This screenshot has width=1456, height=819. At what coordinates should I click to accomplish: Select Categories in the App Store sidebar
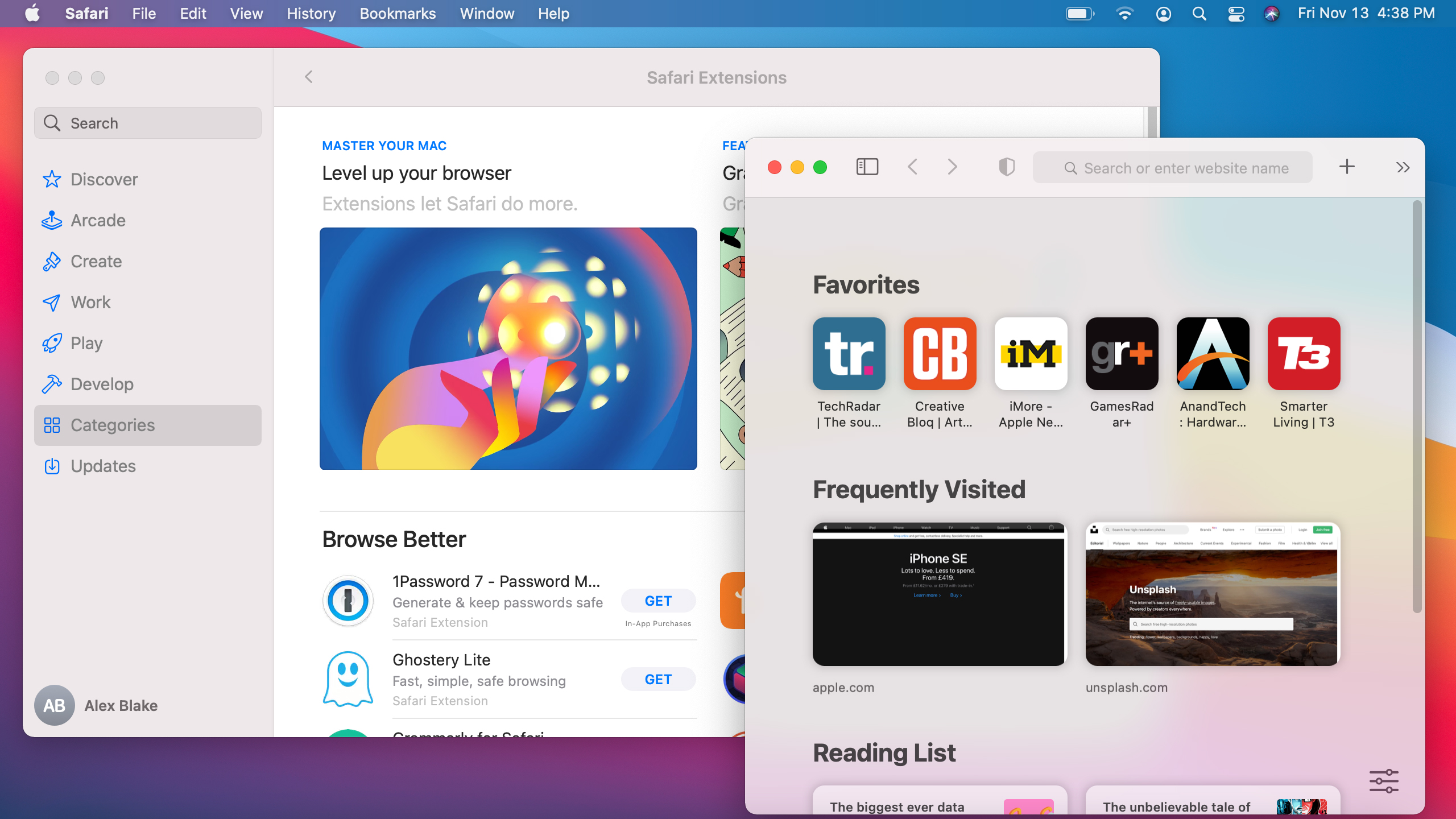(x=148, y=425)
